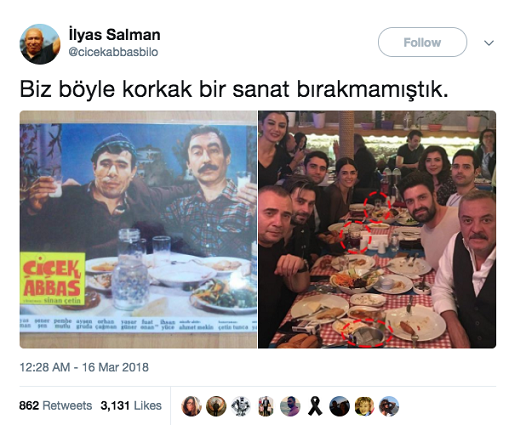The height and width of the screenshot is (425, 509).
Task: Open the last liker's camera avatar
Action: point(389,406)
